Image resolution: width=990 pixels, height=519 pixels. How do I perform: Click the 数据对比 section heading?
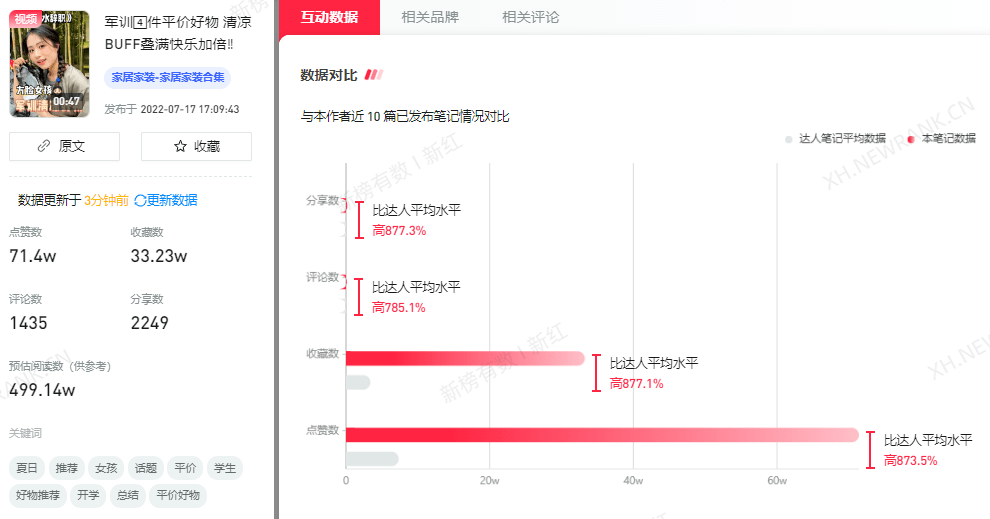pos(329,75)
